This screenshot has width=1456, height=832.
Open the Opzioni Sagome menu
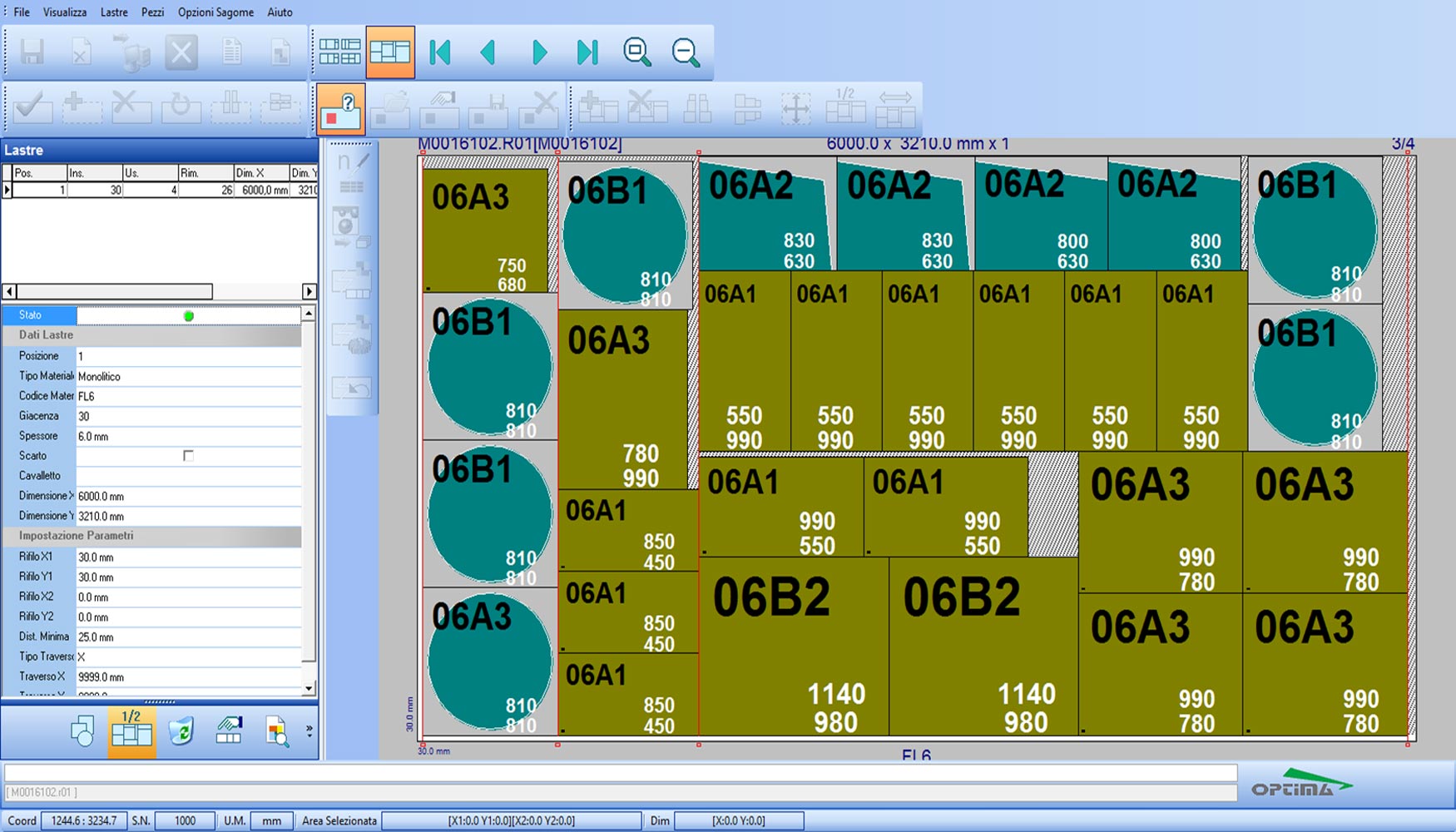point(215,12)
